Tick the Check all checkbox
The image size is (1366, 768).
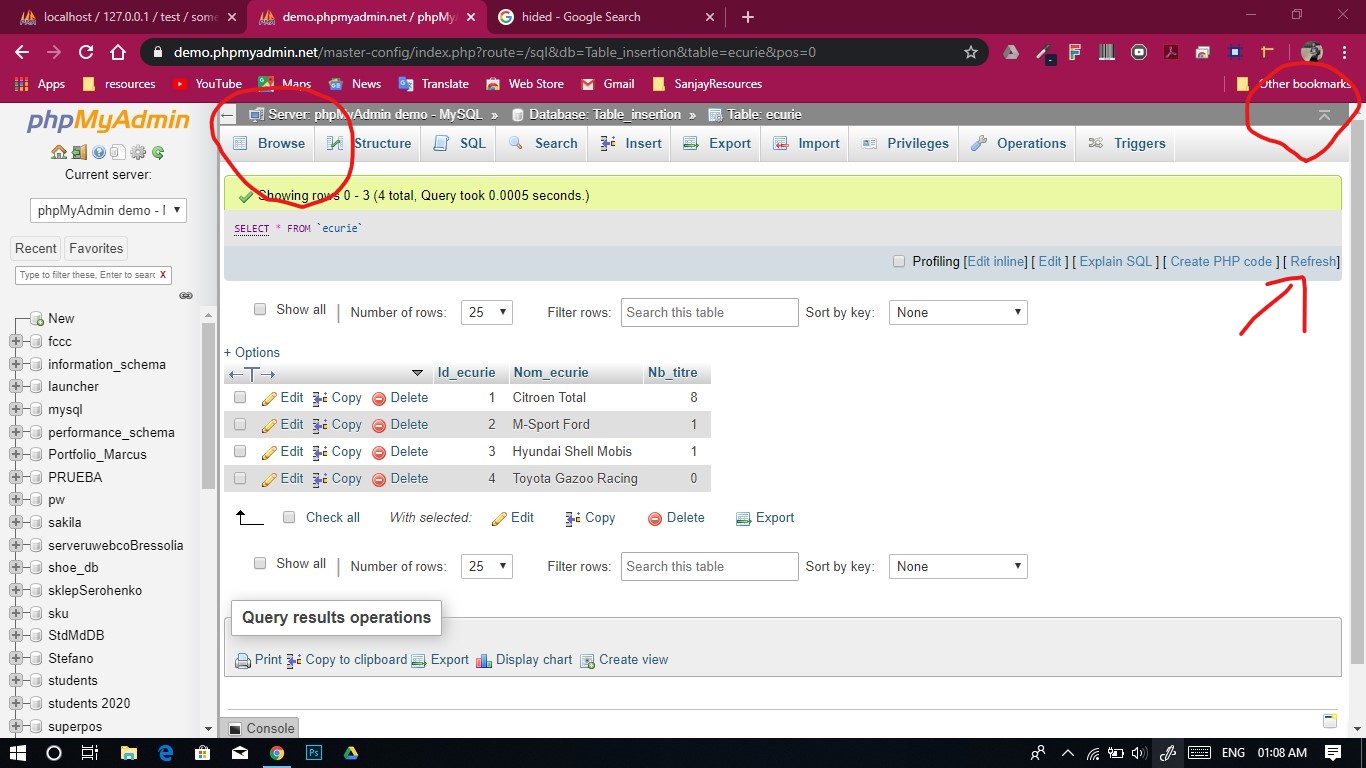pos(289,517)
